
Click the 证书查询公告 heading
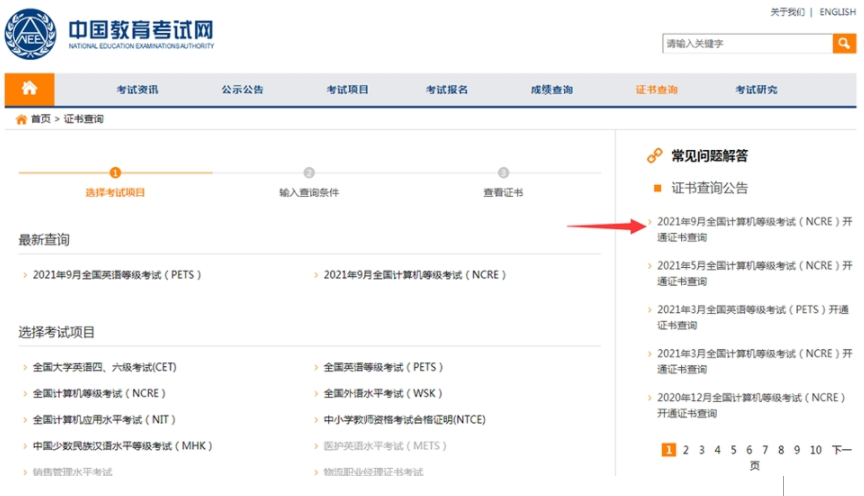tap(709, 188)
